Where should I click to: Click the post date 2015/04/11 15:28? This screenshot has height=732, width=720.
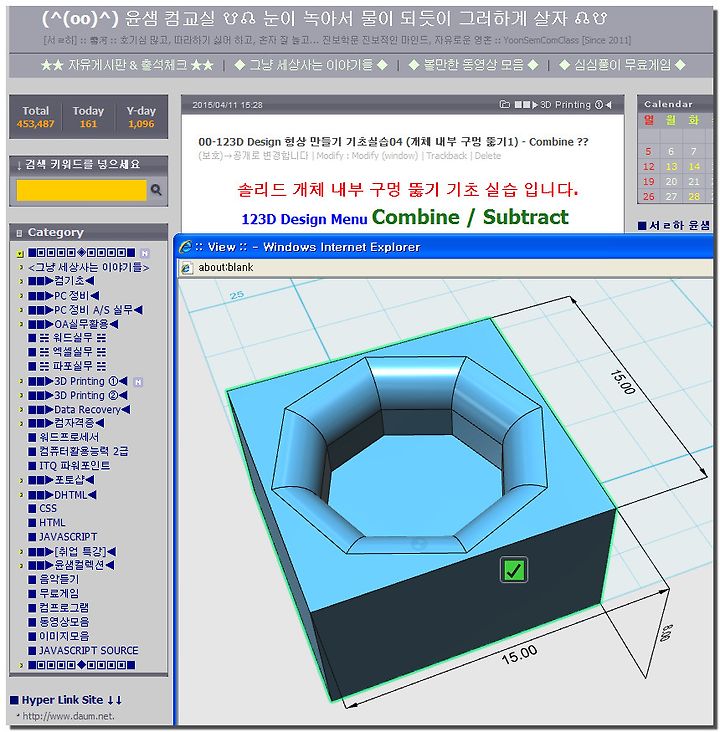[227, 105]
